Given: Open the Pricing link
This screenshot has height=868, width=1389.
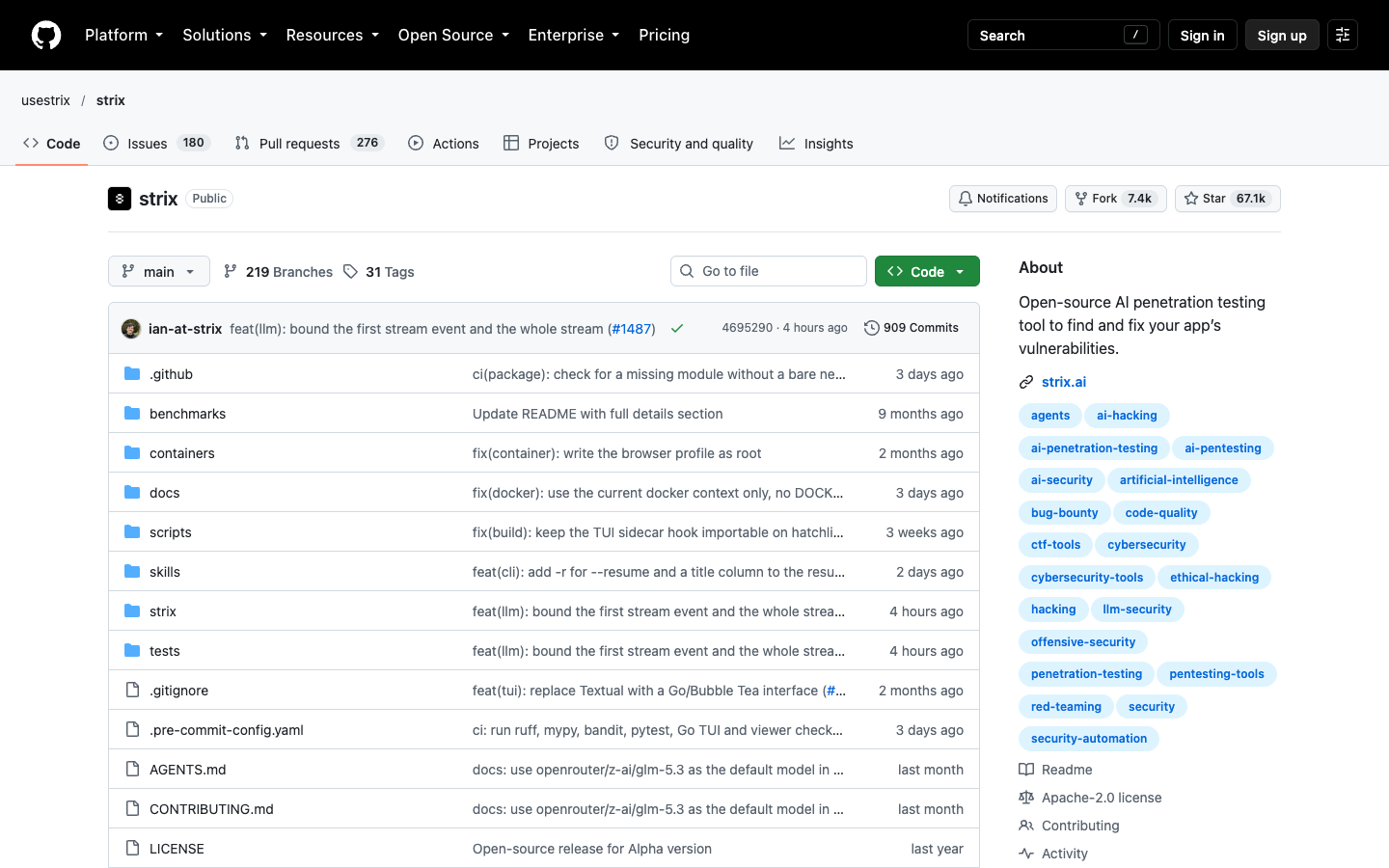Looking at the screenshot, I should point(665,35).
